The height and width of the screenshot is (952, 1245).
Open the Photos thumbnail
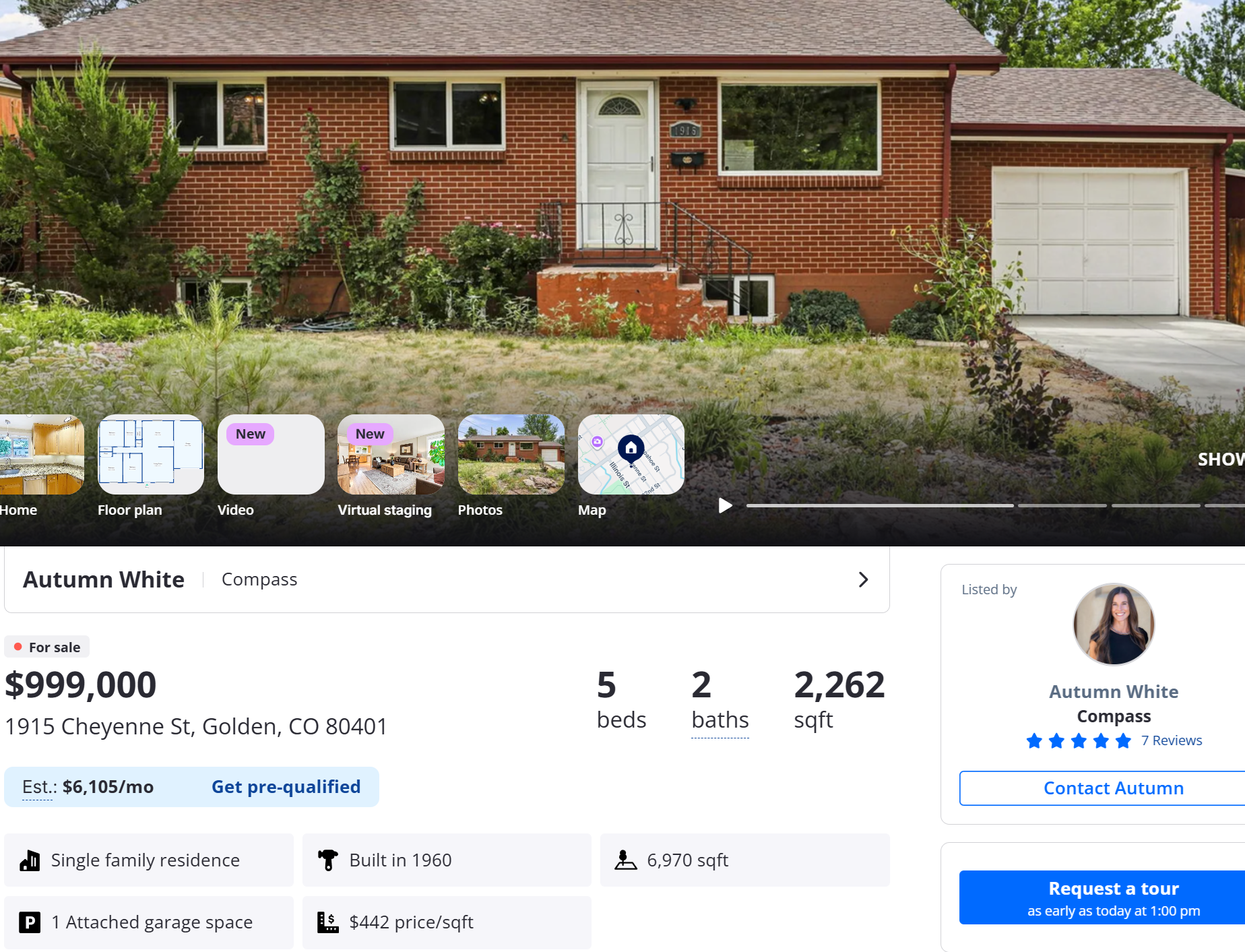point(511,454)
